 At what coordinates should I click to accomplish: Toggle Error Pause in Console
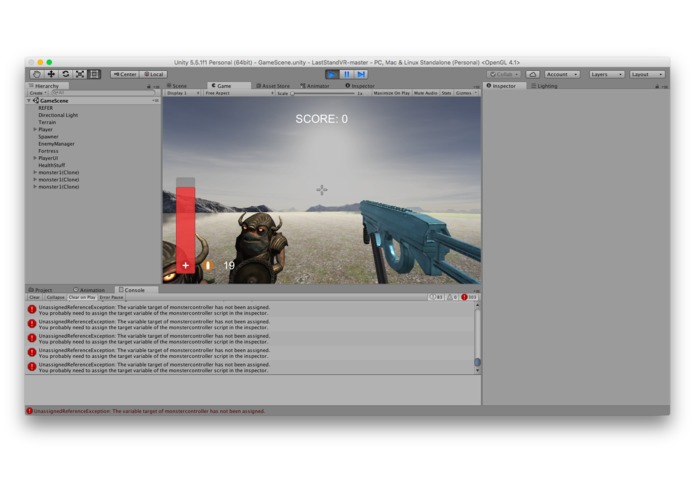[x=111, y=297]
